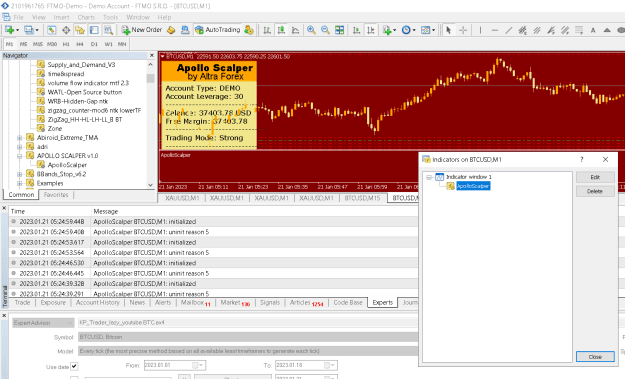625x379 pixels.
Task: Select the Candlesticks chart icon
Action: coord(281,30)
